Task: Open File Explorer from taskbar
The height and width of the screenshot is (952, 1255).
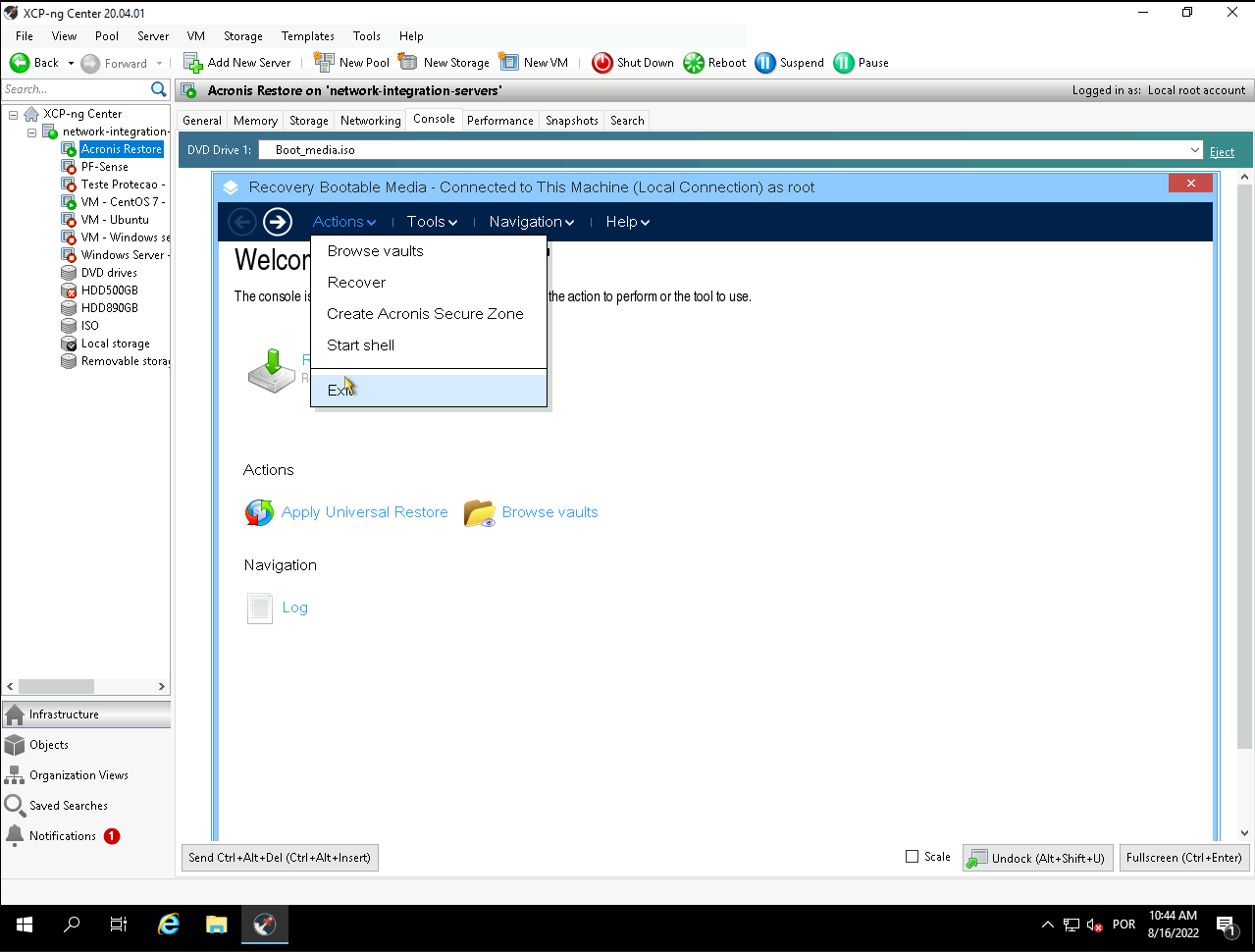Action: pos(217,925)
